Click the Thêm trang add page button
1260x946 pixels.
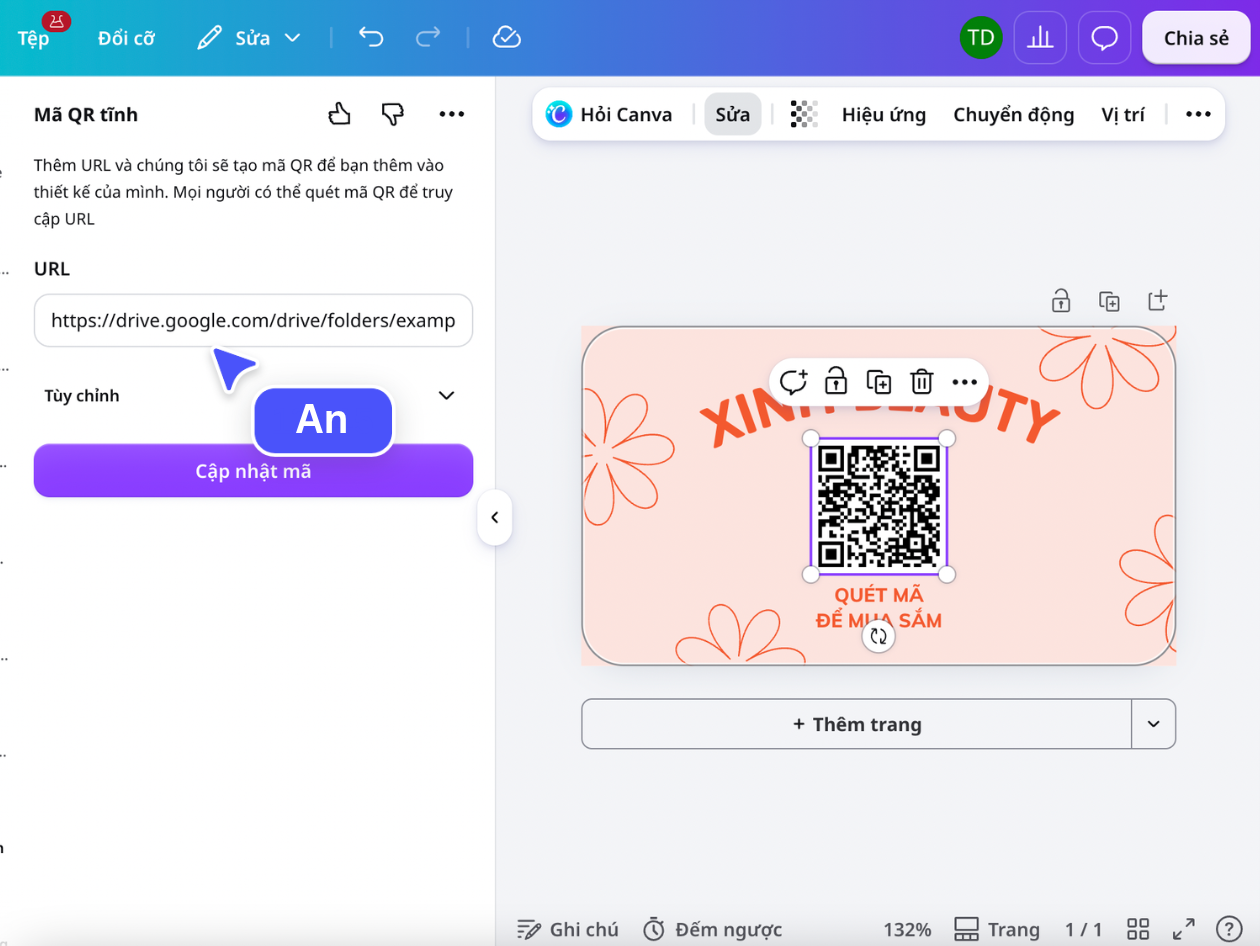[x=856, y=724]
